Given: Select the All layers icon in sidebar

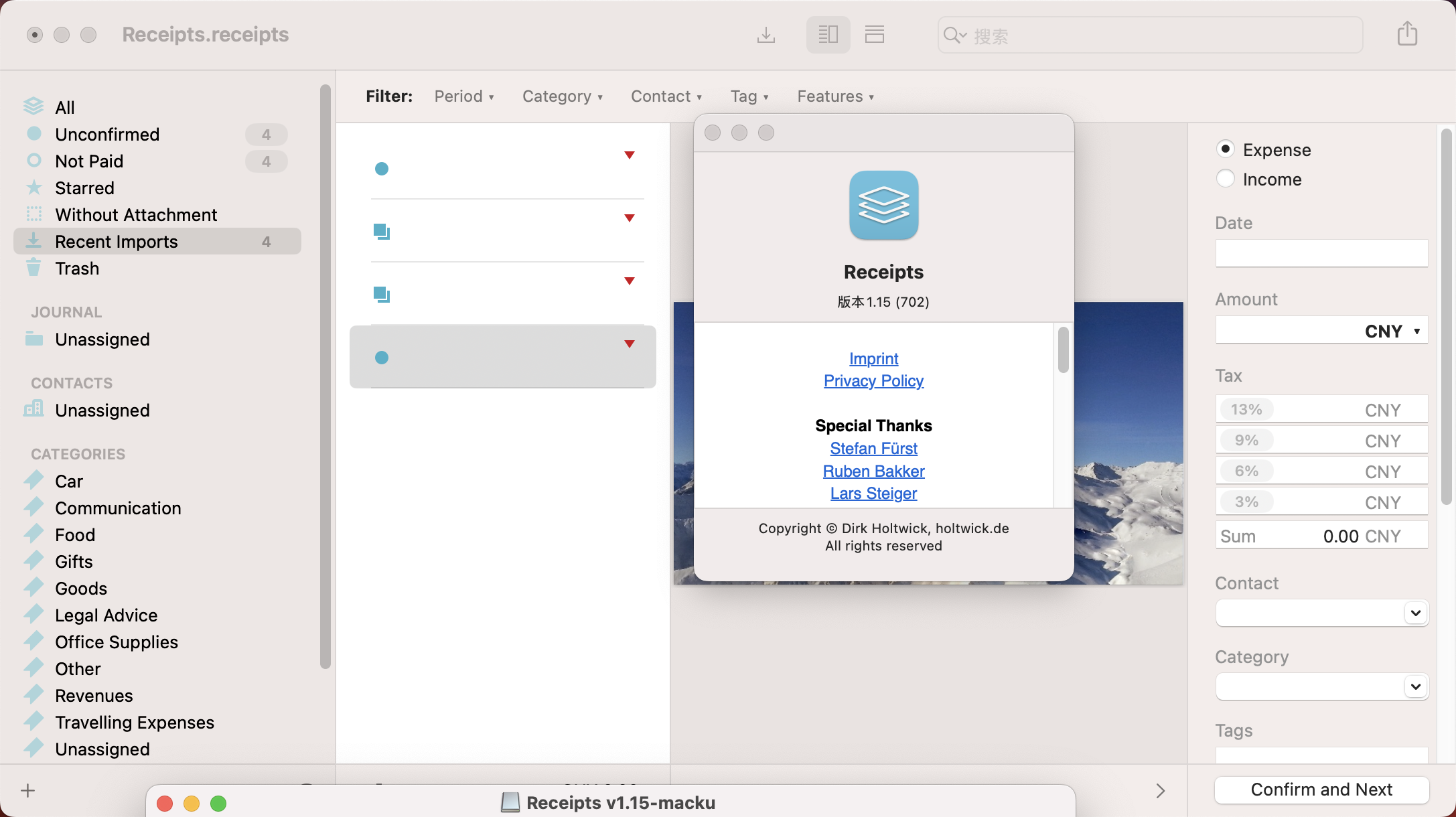Looking at the screenshot, I should point(33,106).
